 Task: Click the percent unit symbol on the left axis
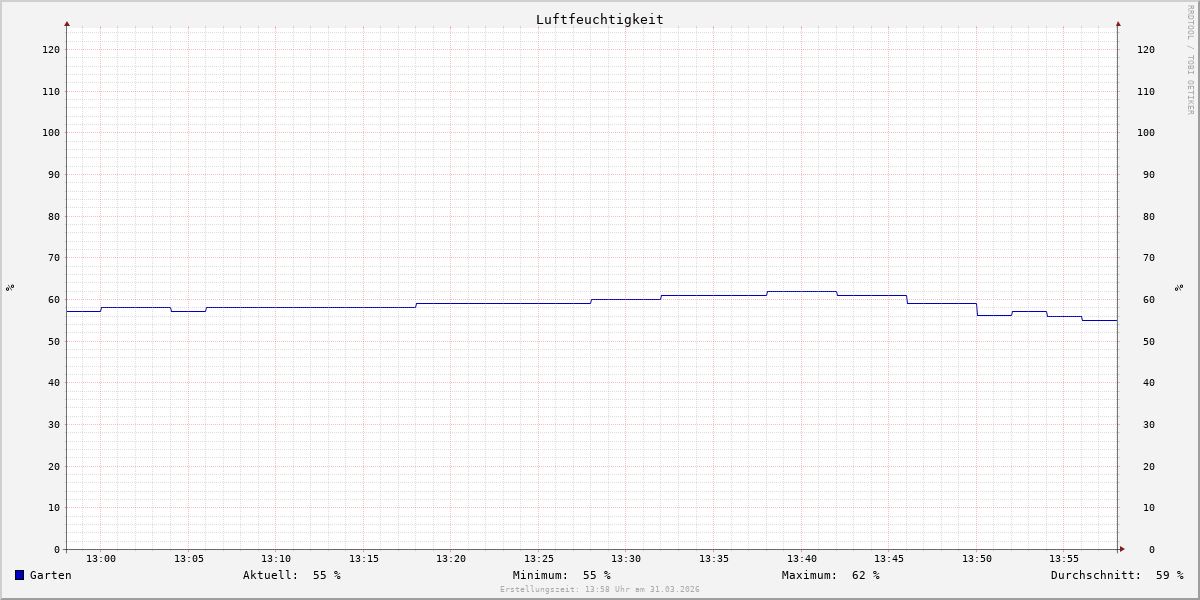pos(10,287)
